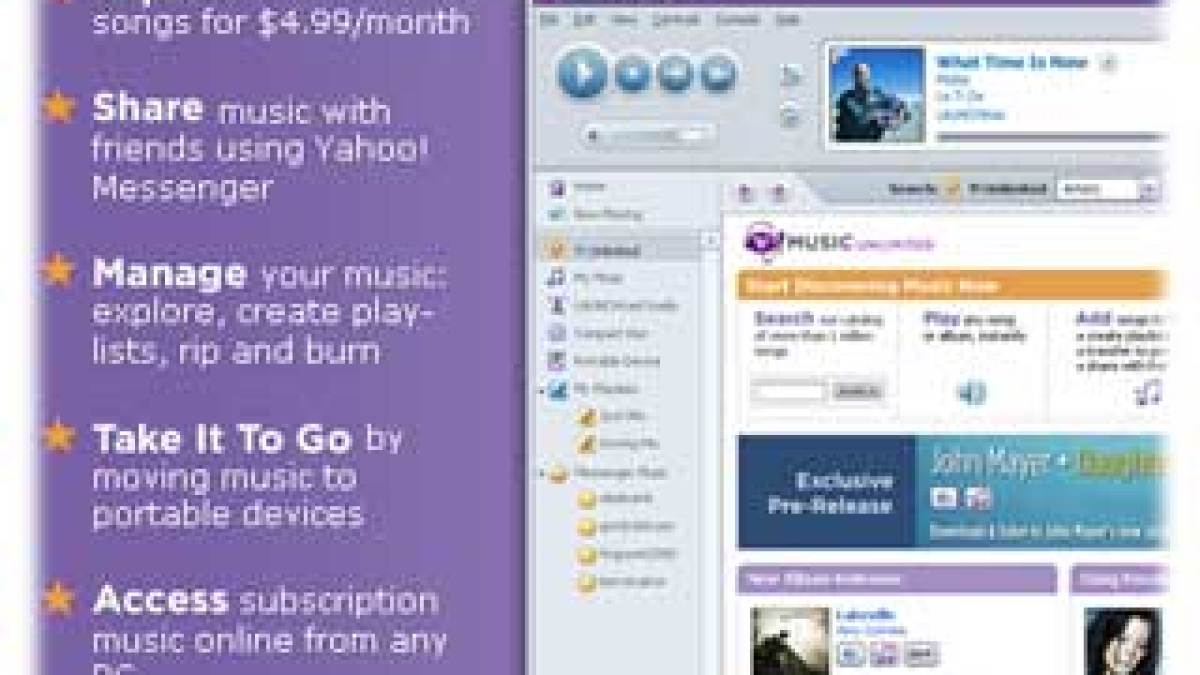Click the small button next to the song title
Viewport: 1200px width, 675px height.
(1108, 63)
